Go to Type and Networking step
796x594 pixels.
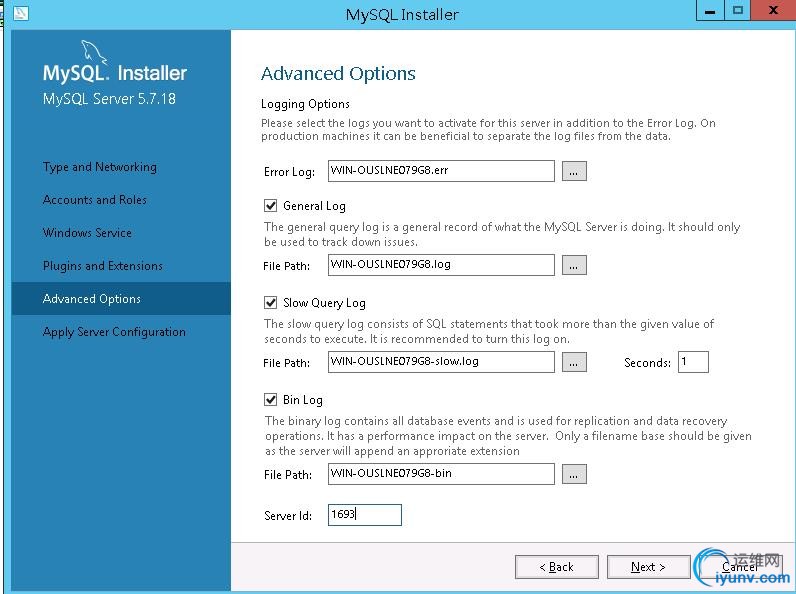coord(100,167)
